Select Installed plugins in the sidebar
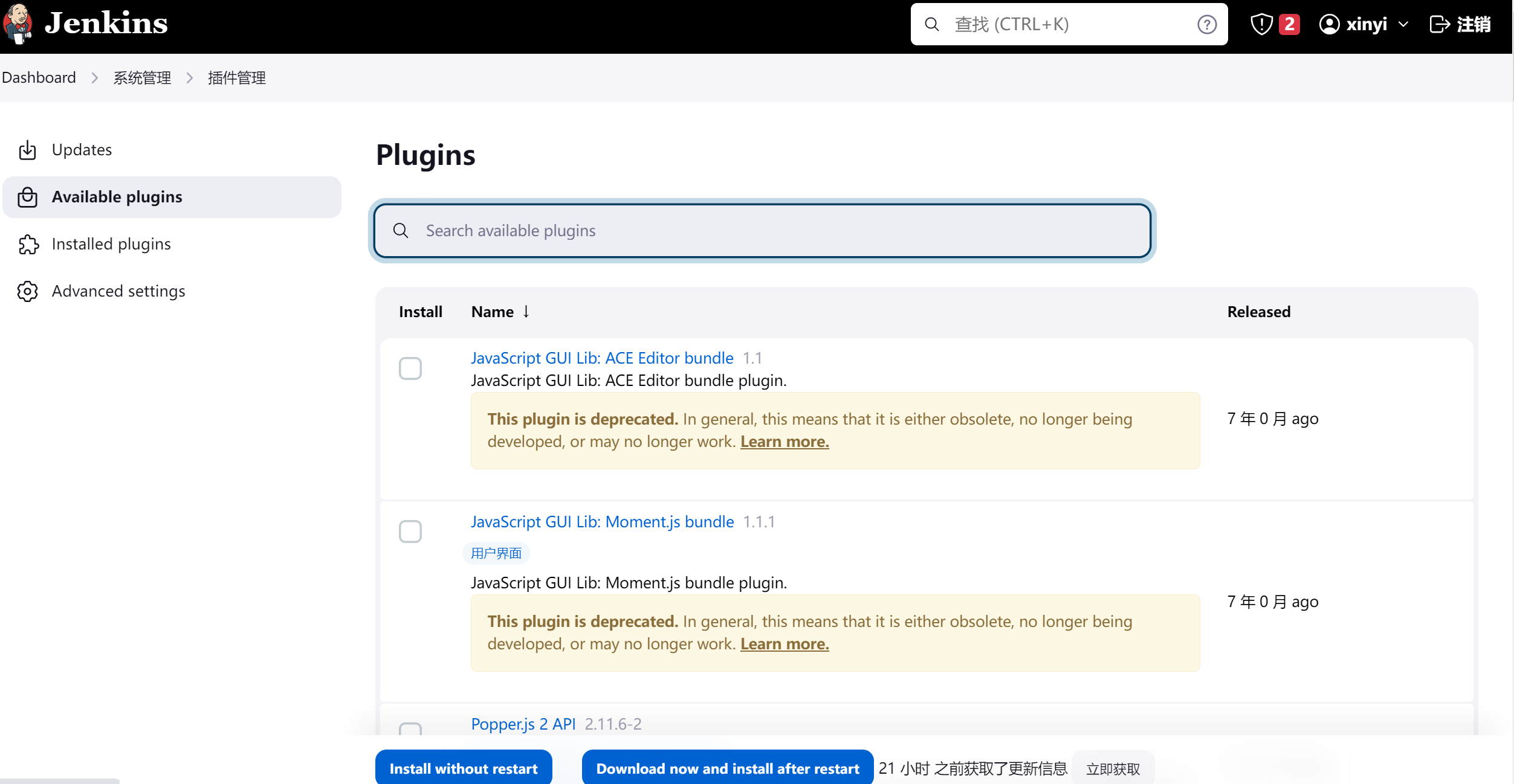The width and height of the screenshot is (1514, 784). coord(111,244)
